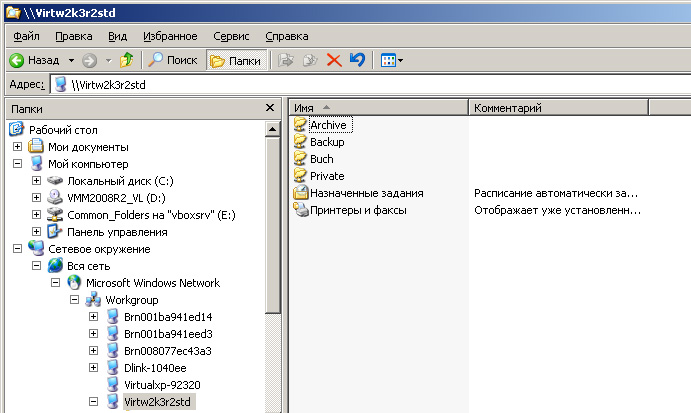The height and width of the screenshot is (413, 691).
Task: Select Dlink-1040ee tree label
Action: tap(155, 368)
